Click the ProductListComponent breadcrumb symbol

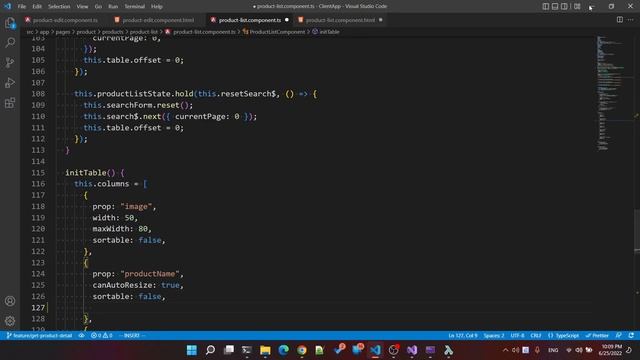[274, 31]
